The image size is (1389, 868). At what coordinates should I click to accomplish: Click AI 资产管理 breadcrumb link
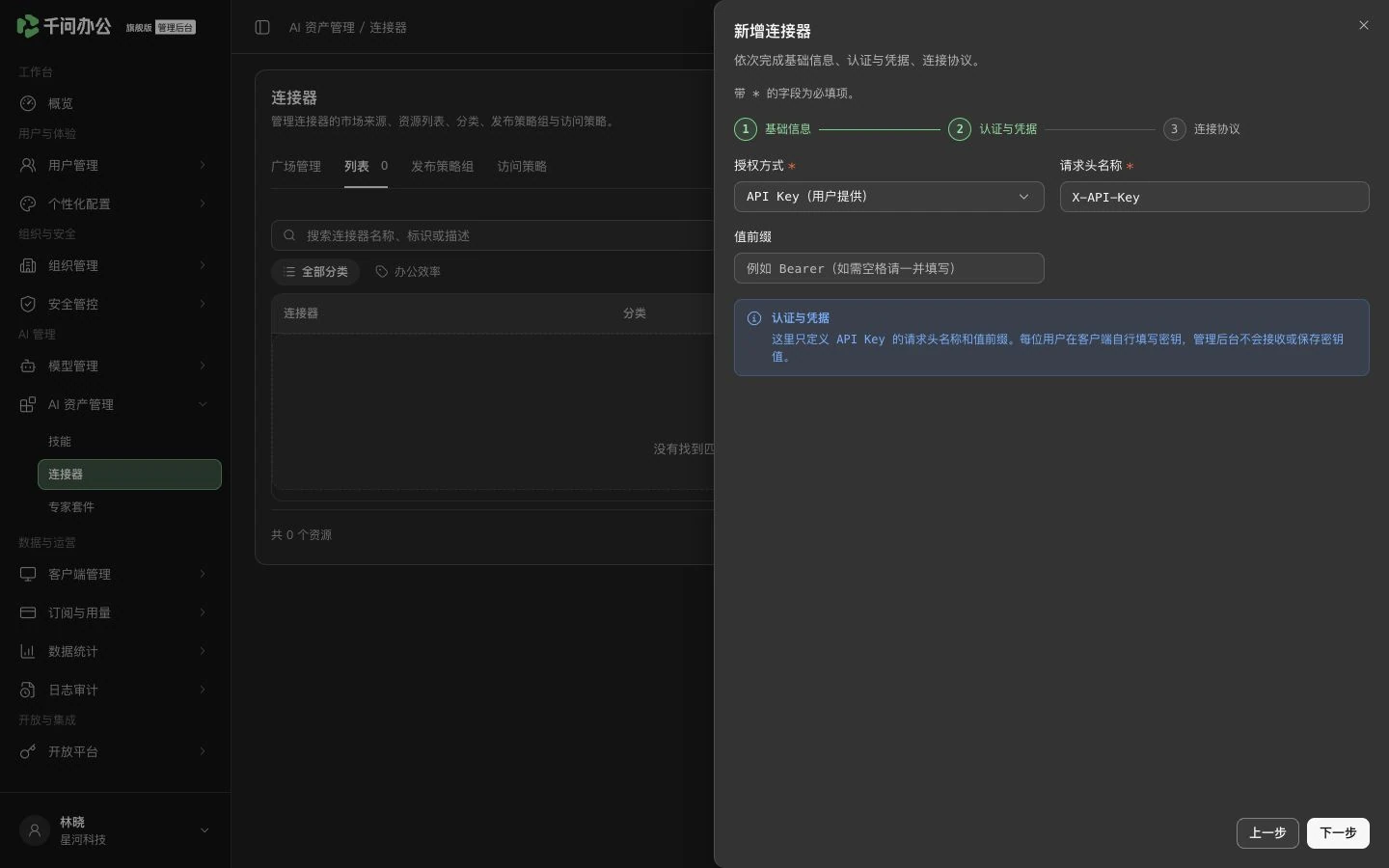(x=322, y=27)
